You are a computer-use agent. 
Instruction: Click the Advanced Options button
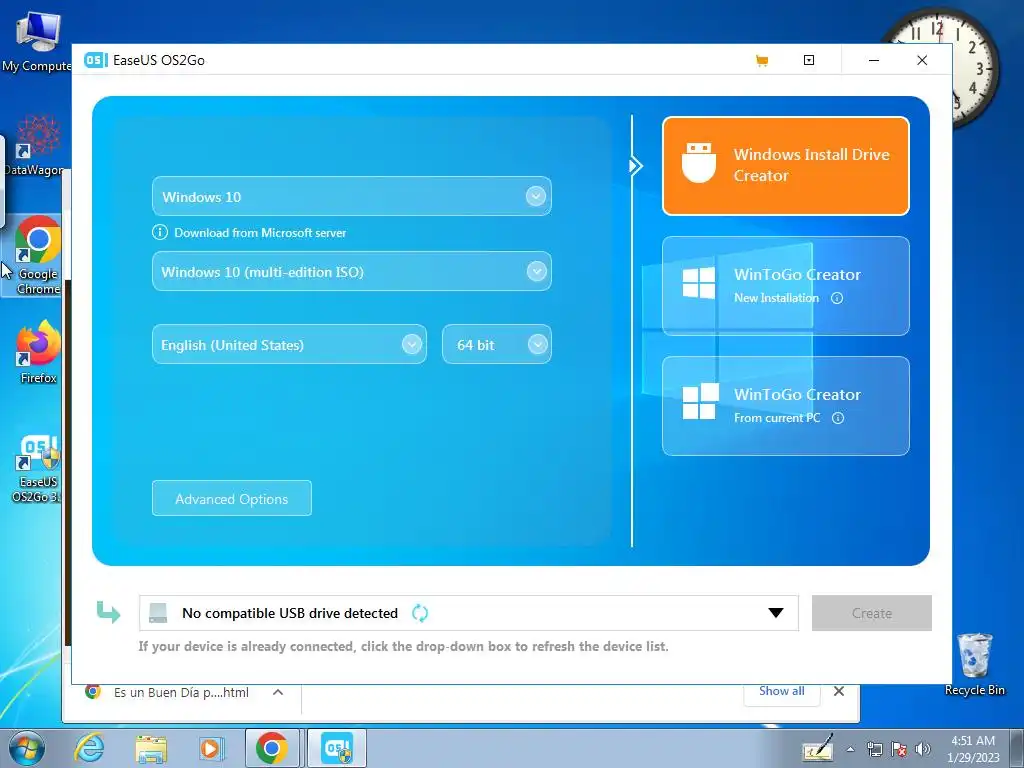click(x=232, y=498)
